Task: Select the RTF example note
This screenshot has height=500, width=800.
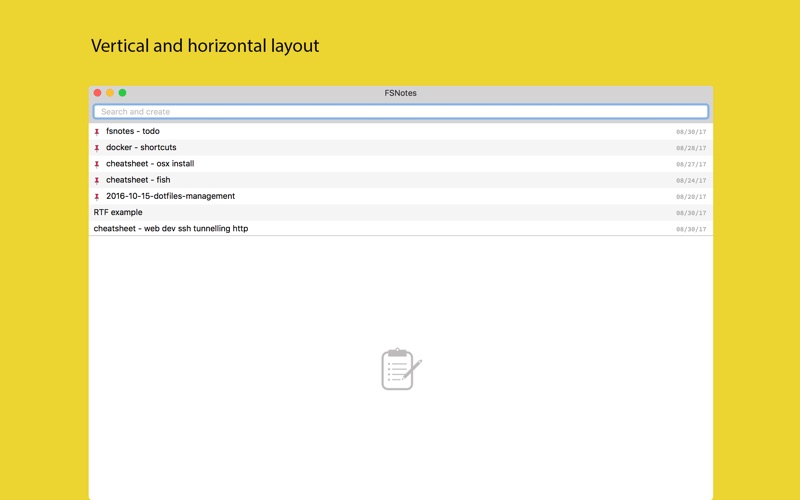Action: 401,213
